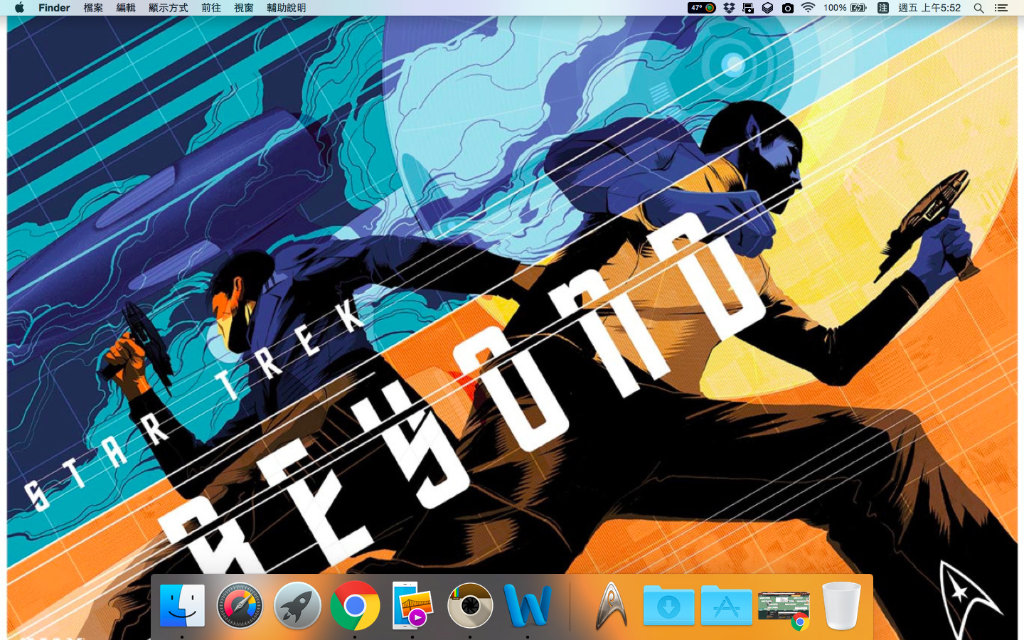Open the 前往 menu
Viewport: 1024px width, 640px height.
[x=211, y=8]
